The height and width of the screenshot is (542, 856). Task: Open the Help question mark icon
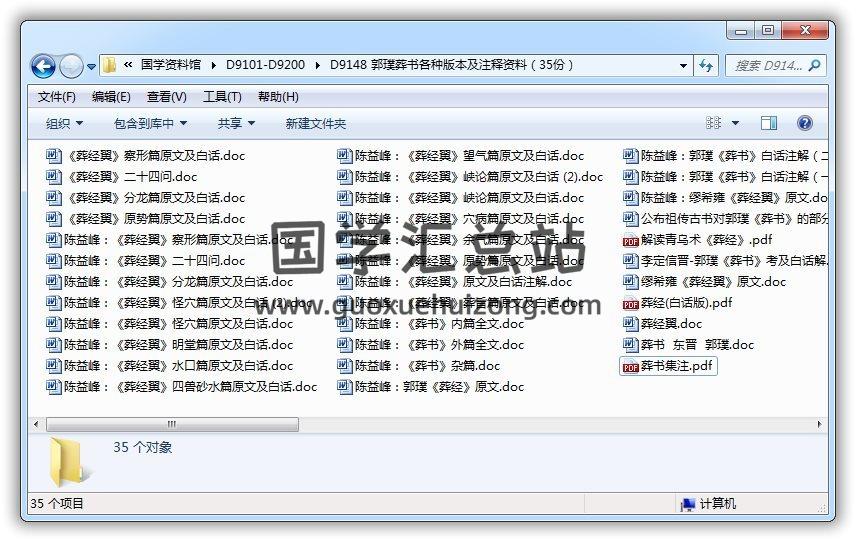click(804, 123)
